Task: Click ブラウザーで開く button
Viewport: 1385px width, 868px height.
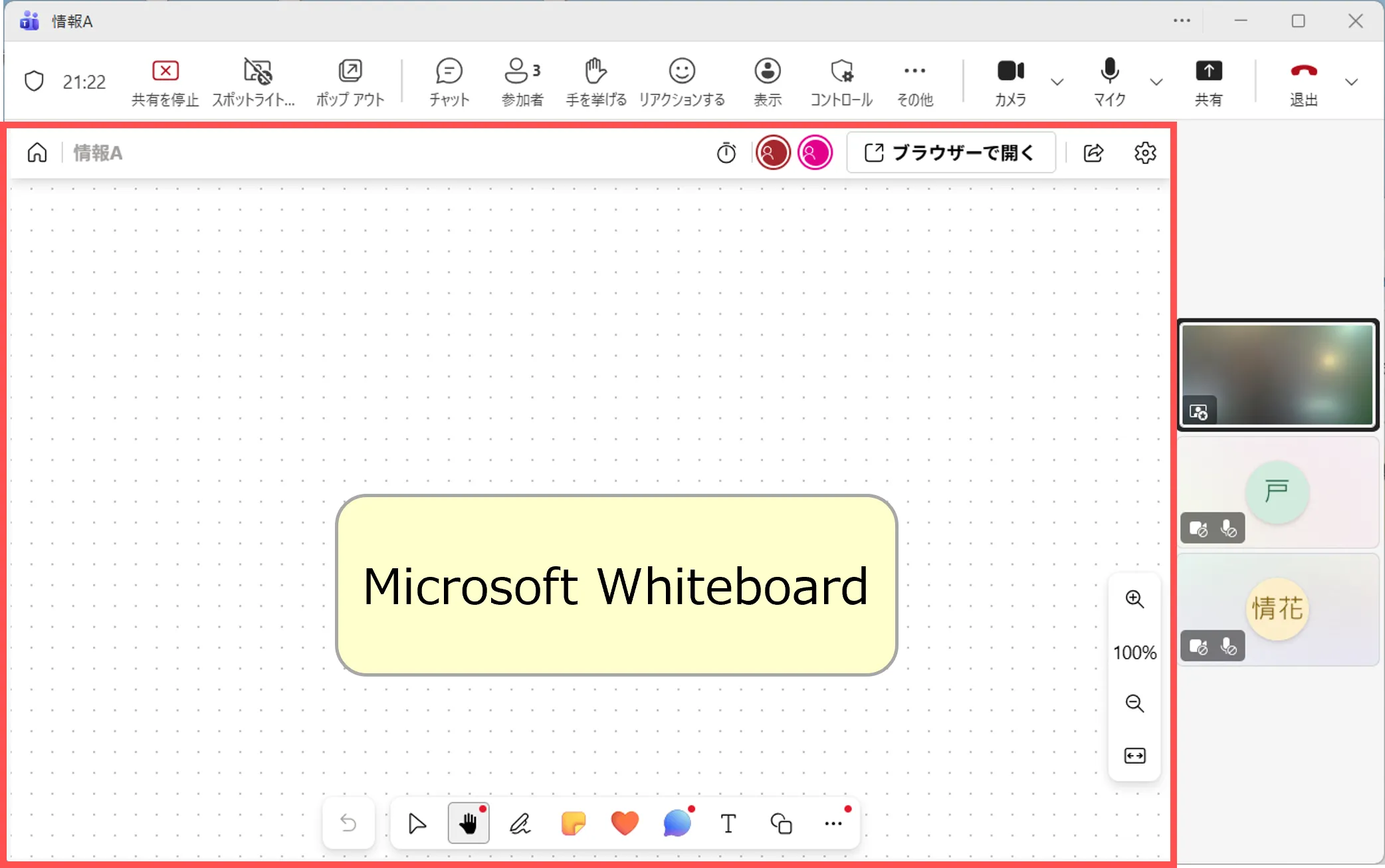Action: click(950, 153)
